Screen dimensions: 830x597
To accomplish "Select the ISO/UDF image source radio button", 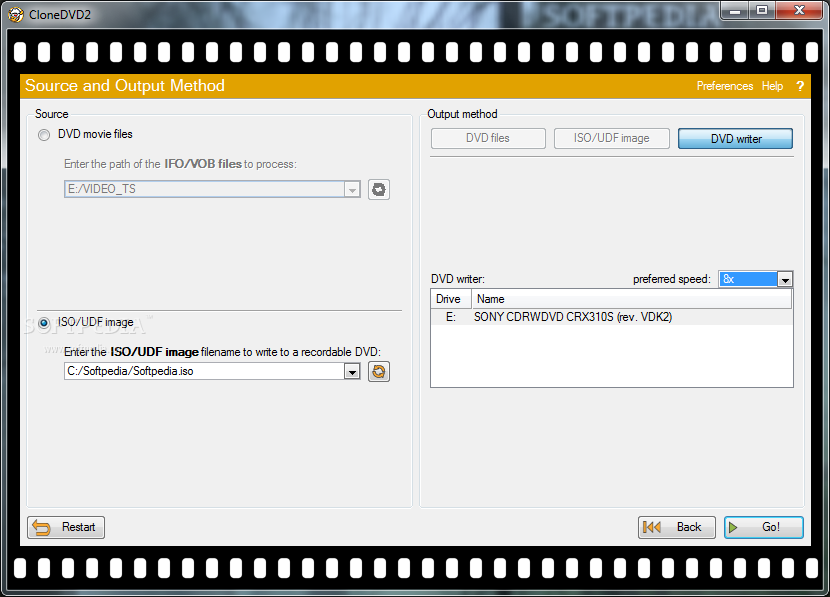I will click(x=44, y=323).
